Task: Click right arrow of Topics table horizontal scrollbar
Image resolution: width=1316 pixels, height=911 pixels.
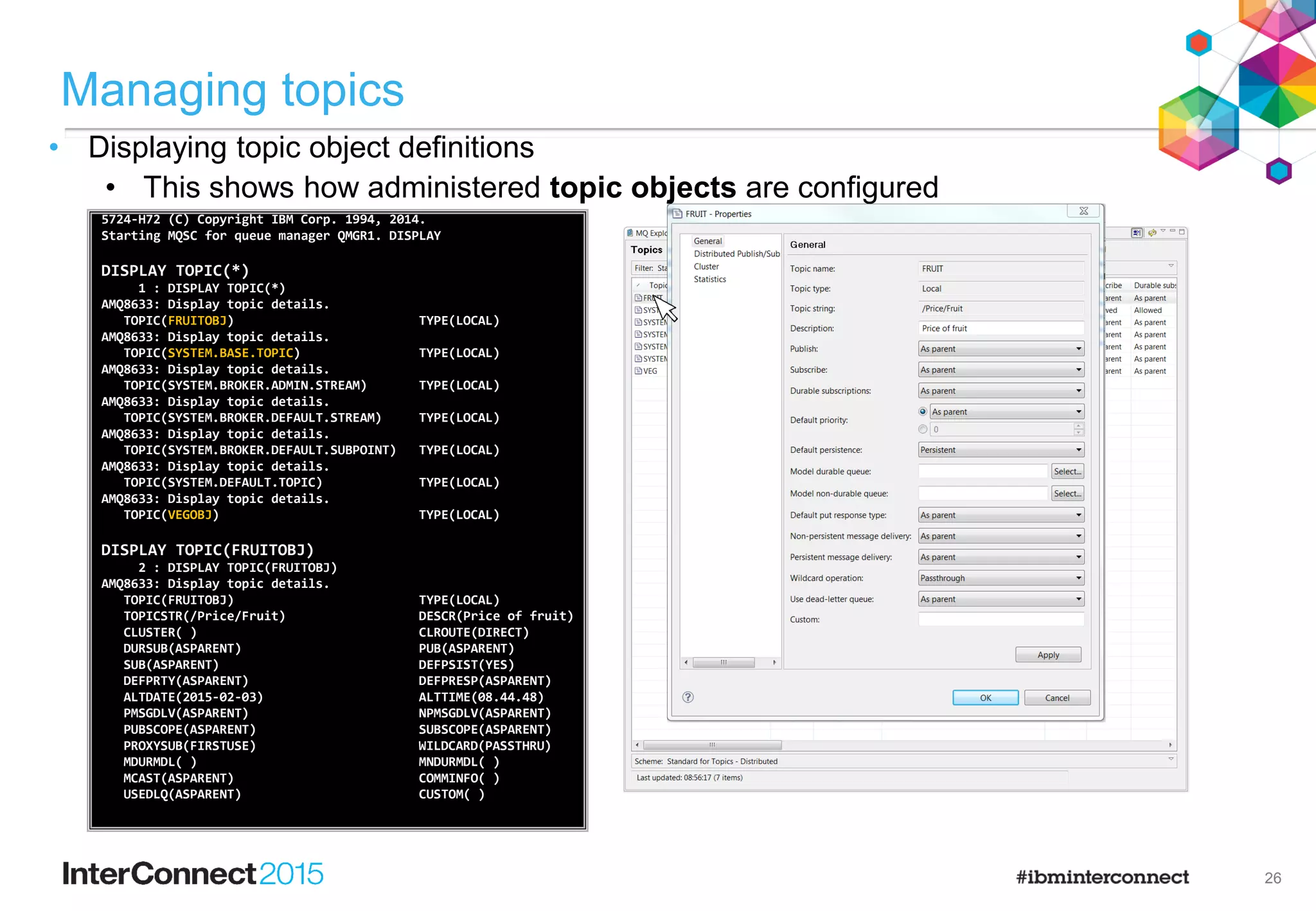Action: pyautogui.click(x=1170, y=745)
